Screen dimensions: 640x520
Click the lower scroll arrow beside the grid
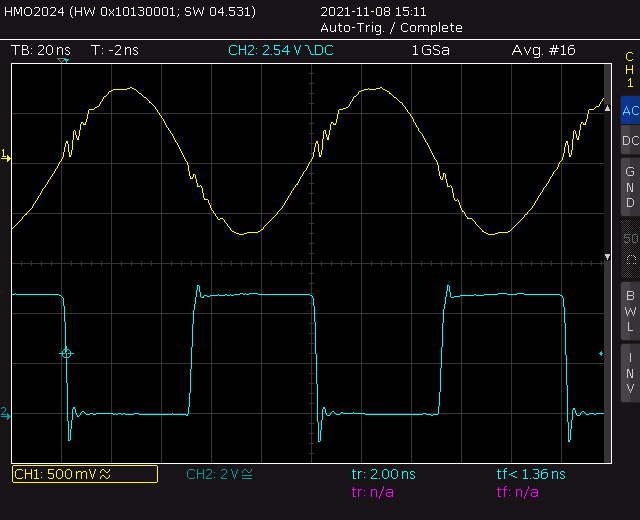[x=607, y=257]
